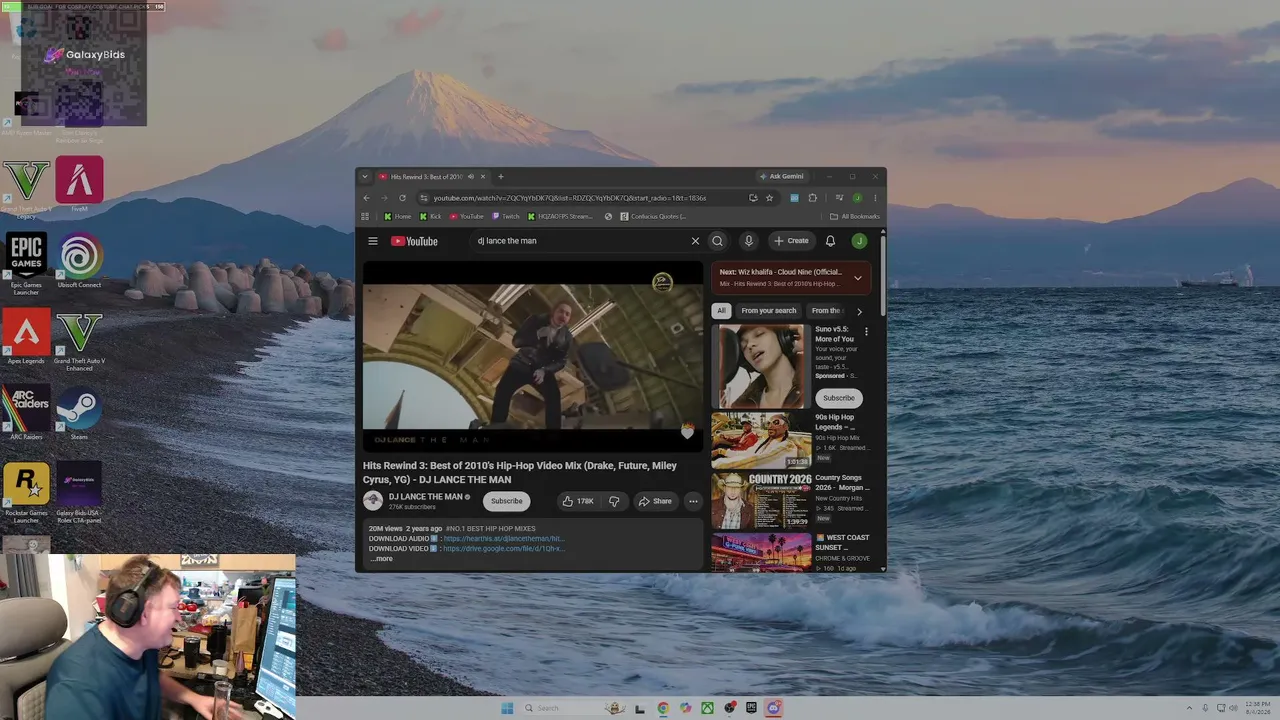Show more filter chips with the arrow
1280x720 pixels.
click(x=859, y=311)
